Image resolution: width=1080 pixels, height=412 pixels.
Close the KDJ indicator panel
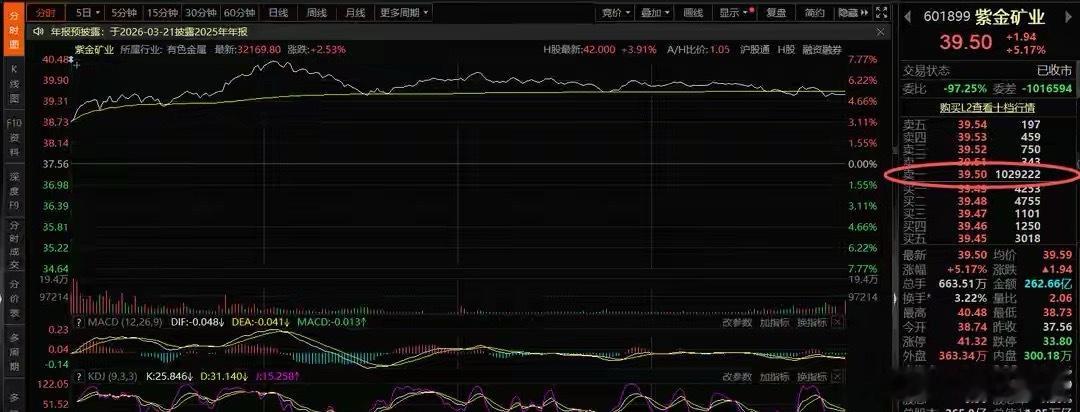click(837, 377)
